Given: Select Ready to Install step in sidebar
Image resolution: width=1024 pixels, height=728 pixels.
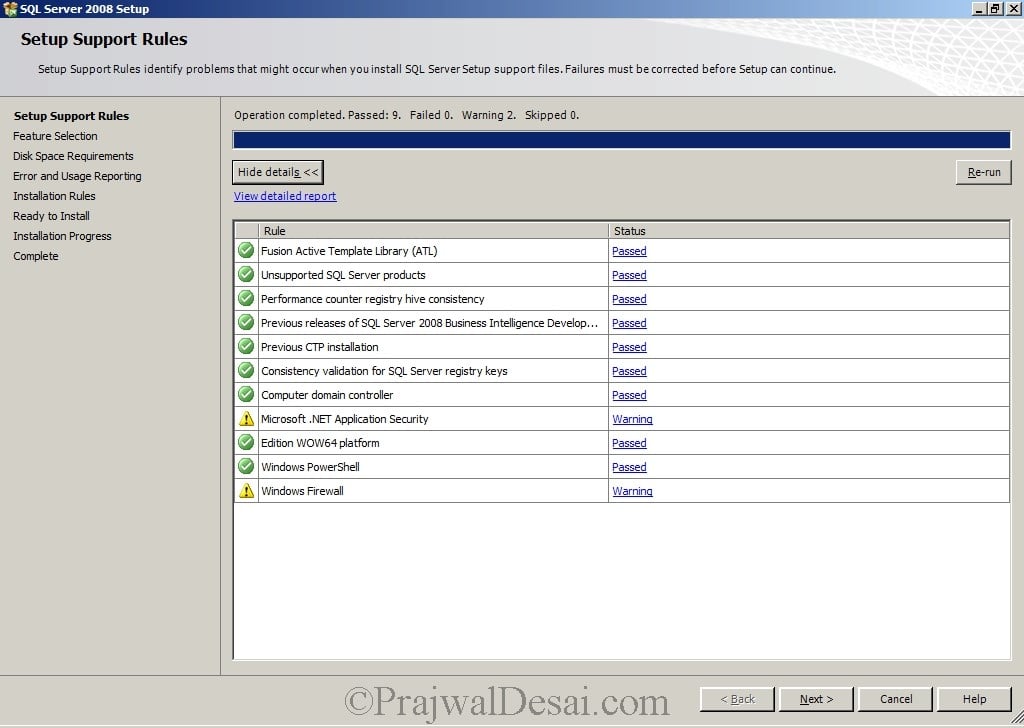Looking at the screenshot, I should 51,215.
